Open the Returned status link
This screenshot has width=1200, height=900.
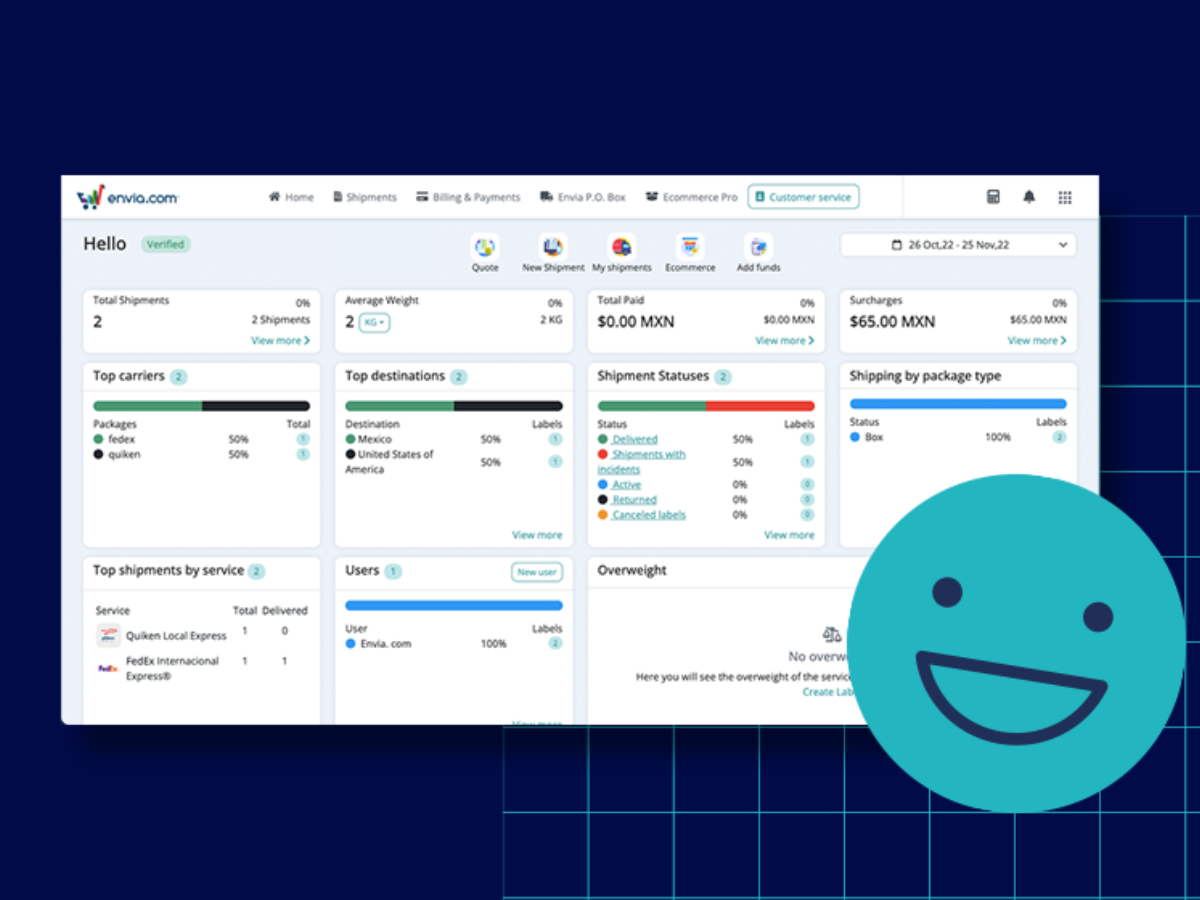click(x=634, y=500)
